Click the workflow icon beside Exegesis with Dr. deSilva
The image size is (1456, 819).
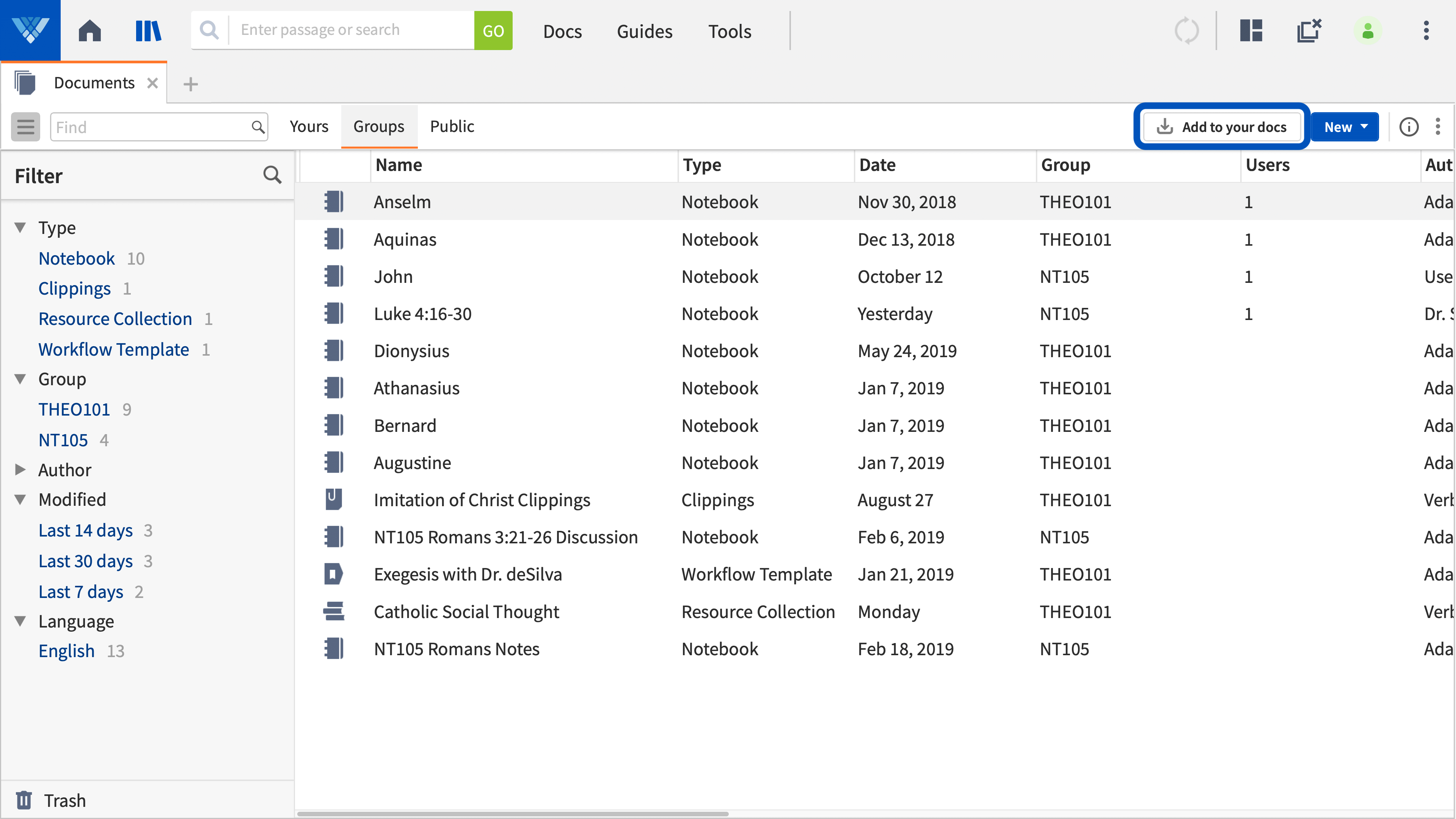pos(334,574)
